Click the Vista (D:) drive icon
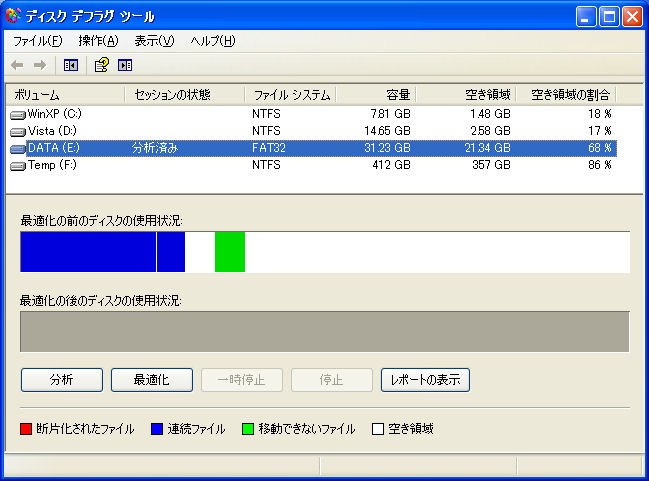This screenshot has height=481, width=649. [x=18, y=132]
